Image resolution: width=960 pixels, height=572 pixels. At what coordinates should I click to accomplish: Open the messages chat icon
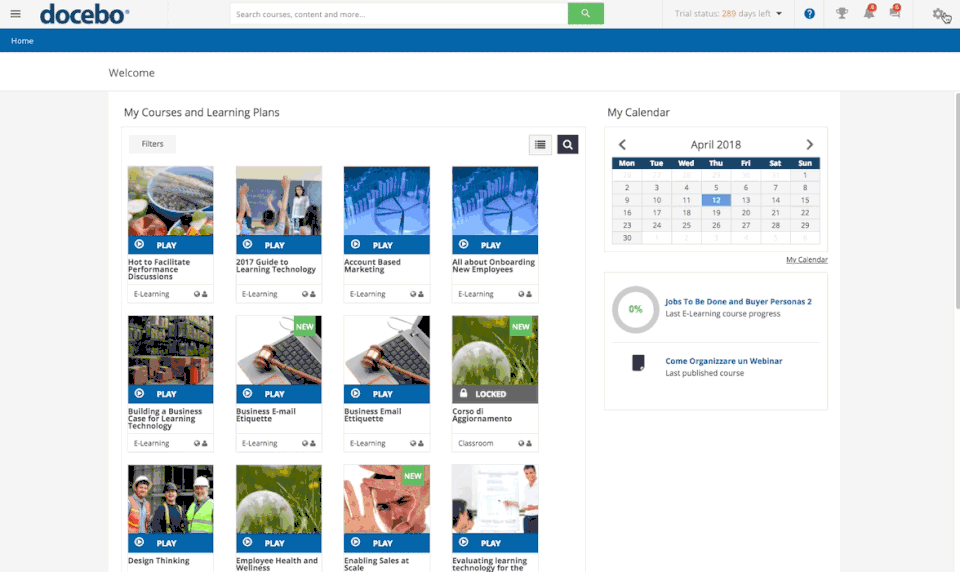click(895, 12)
